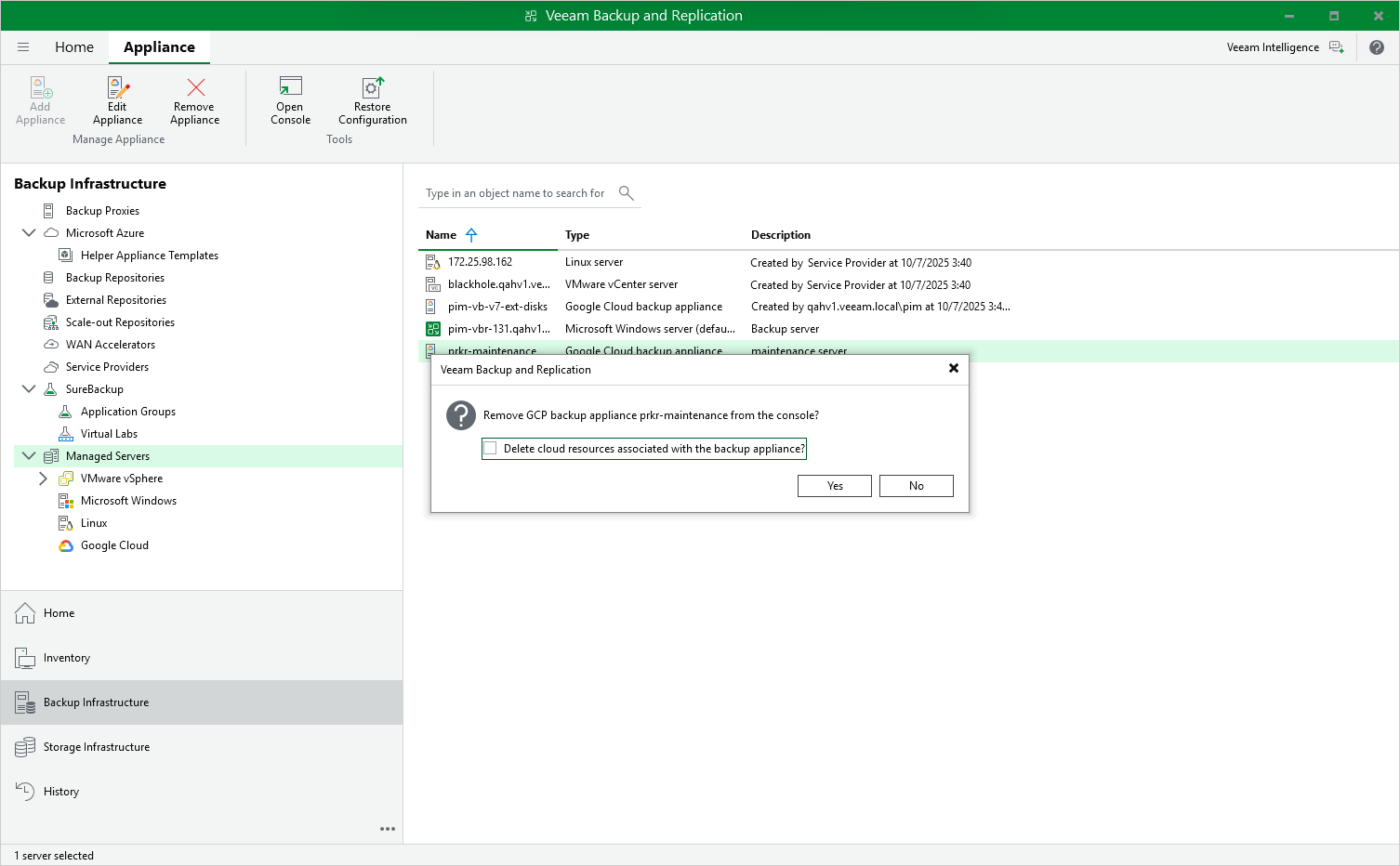This screenshot has width=1400, height=866.
Task: Select the 172.25.98.162 Linux server row
Action: [908, 262]
